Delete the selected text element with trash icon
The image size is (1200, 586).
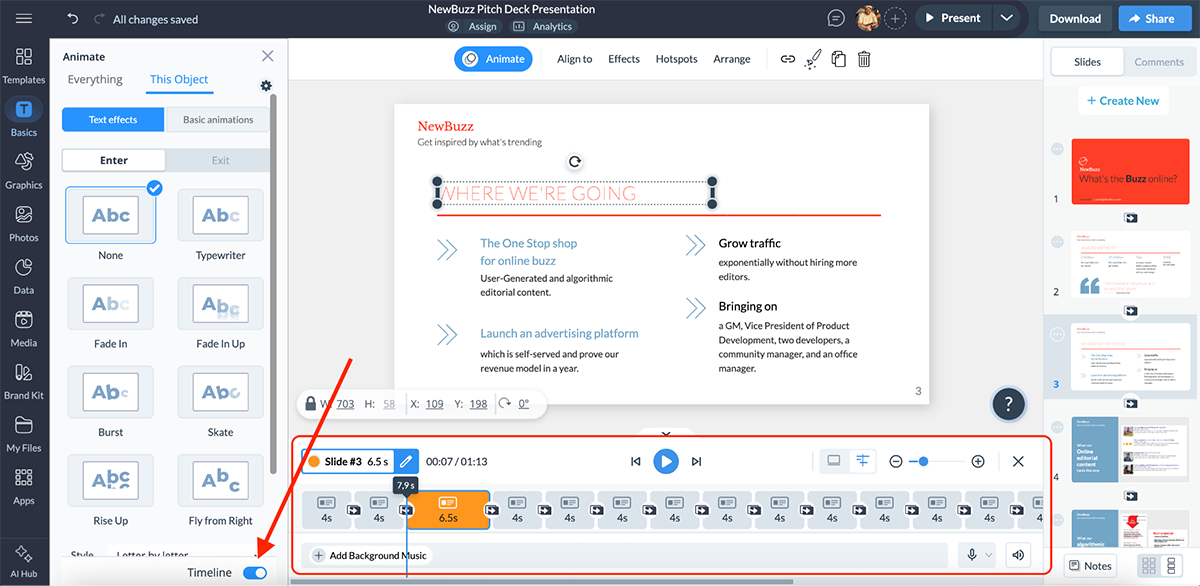[x=863, y=60]
